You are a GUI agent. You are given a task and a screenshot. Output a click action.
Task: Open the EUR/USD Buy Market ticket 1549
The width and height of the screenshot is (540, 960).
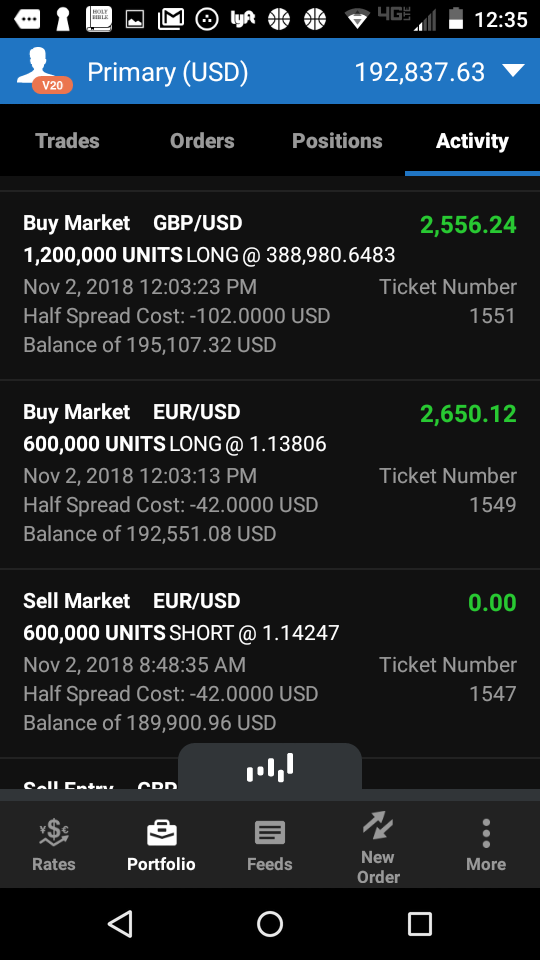270,474
